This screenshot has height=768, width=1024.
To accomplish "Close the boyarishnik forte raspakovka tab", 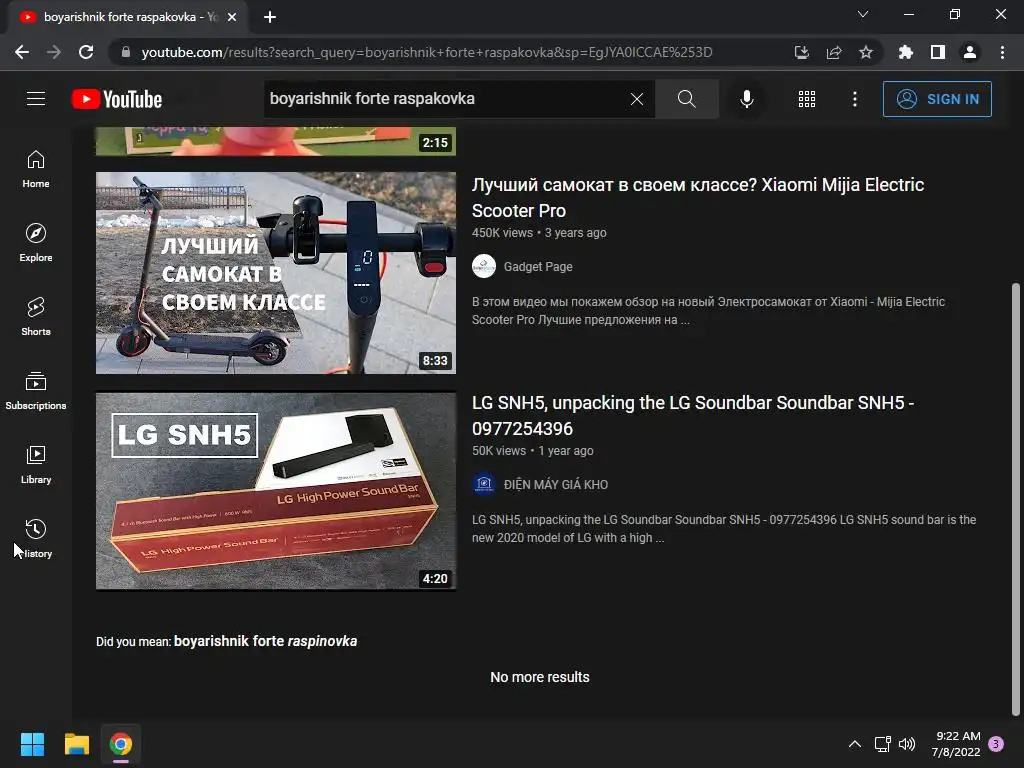I will pos(232,17).
